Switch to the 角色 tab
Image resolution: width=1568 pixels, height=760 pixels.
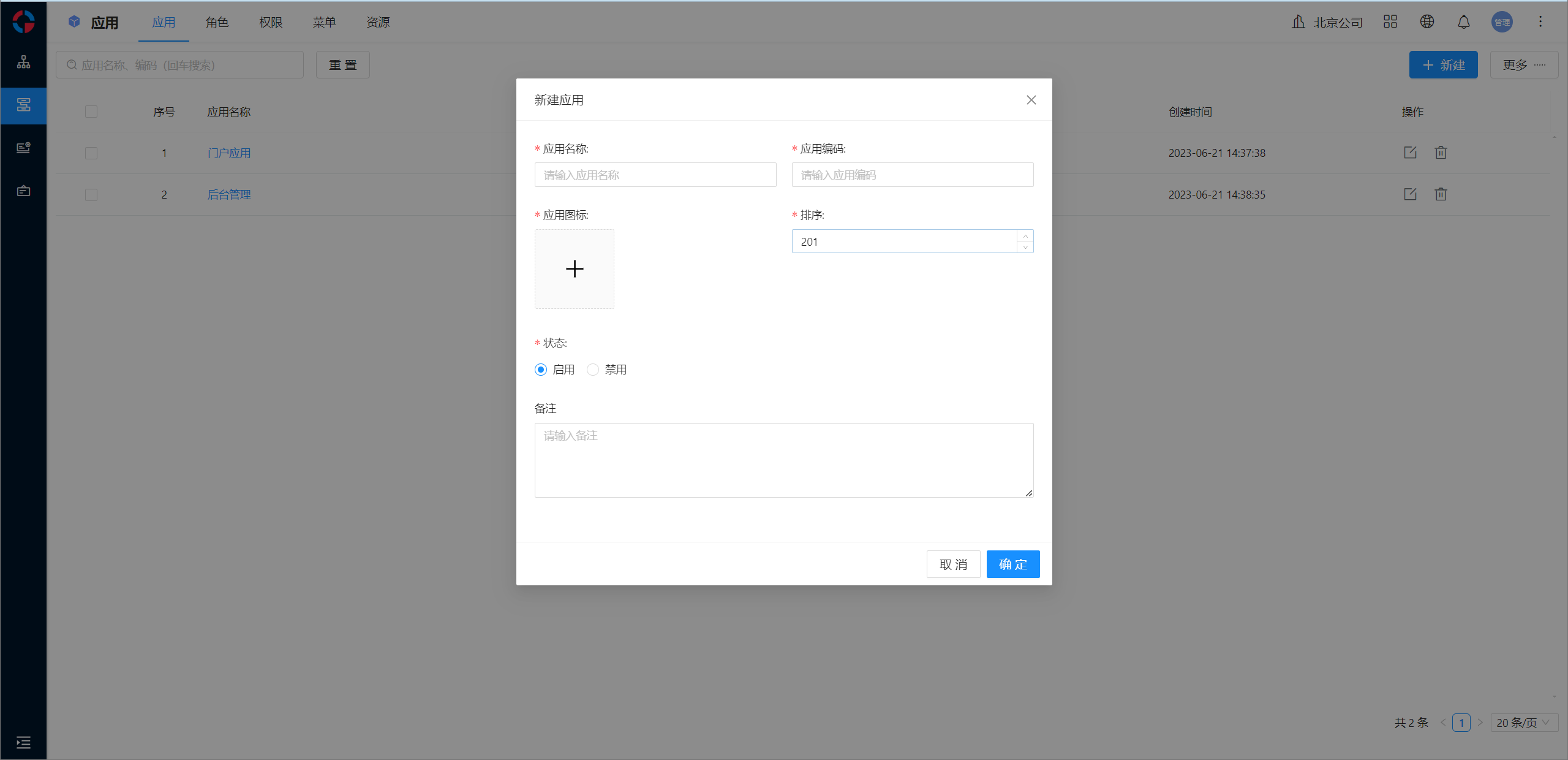click(217, 23)
